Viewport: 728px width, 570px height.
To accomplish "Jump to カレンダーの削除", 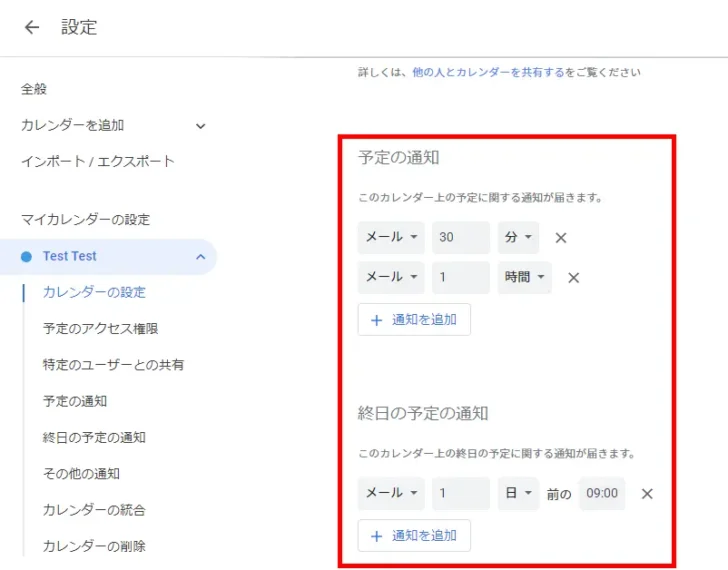I will [94, 546].
